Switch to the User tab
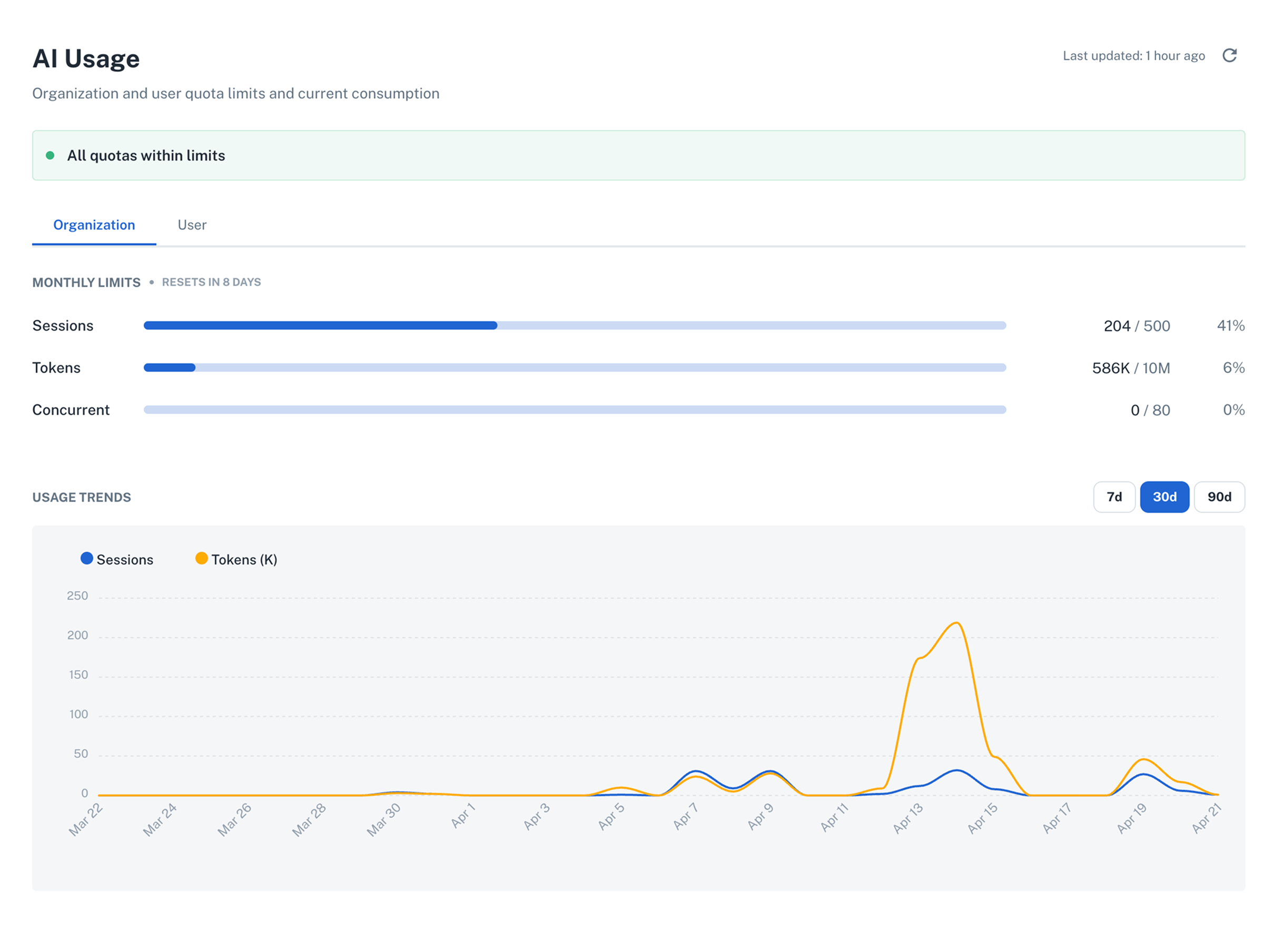The width and height of the screenshot is (1275, 952). (x=191, y=225)
